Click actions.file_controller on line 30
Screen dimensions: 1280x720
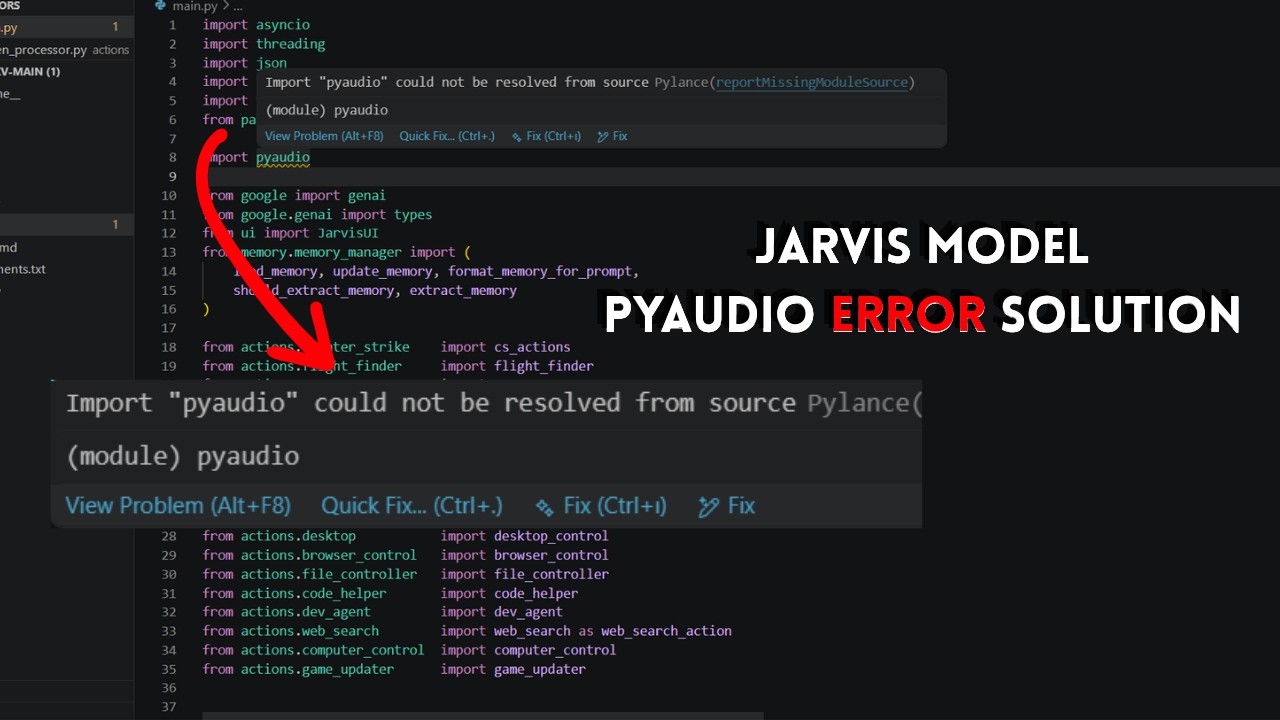(329, 574)
